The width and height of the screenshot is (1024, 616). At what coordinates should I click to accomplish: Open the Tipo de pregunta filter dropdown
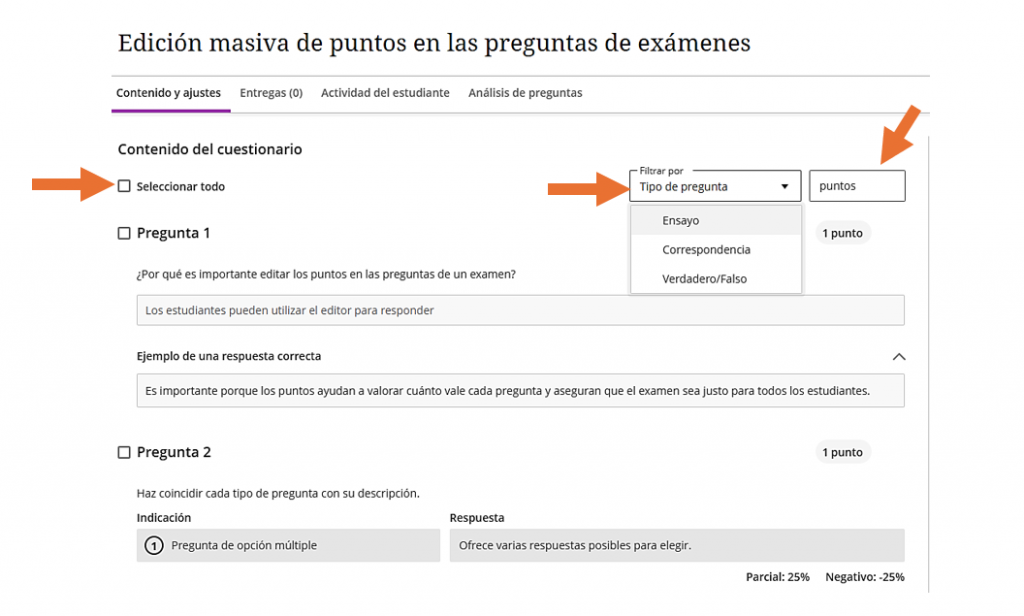pos(714,186)
